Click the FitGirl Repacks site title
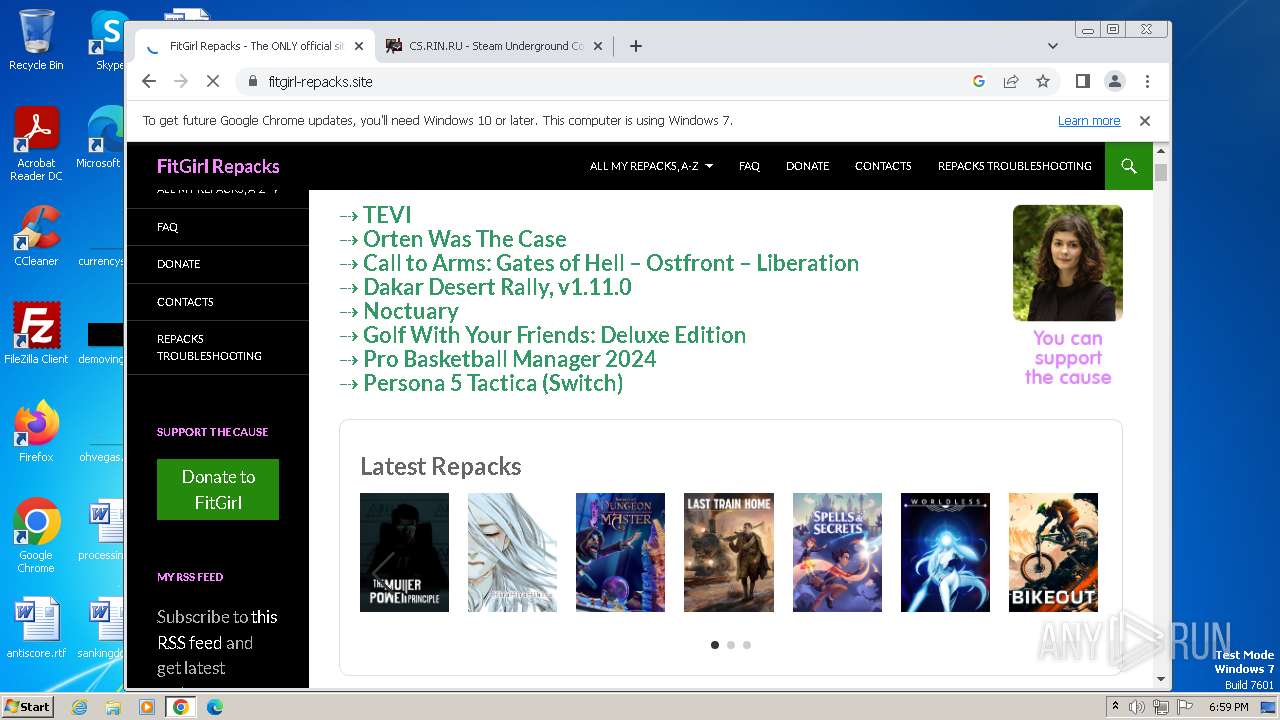Viewport: 1280px width, 720px height. 218,167
